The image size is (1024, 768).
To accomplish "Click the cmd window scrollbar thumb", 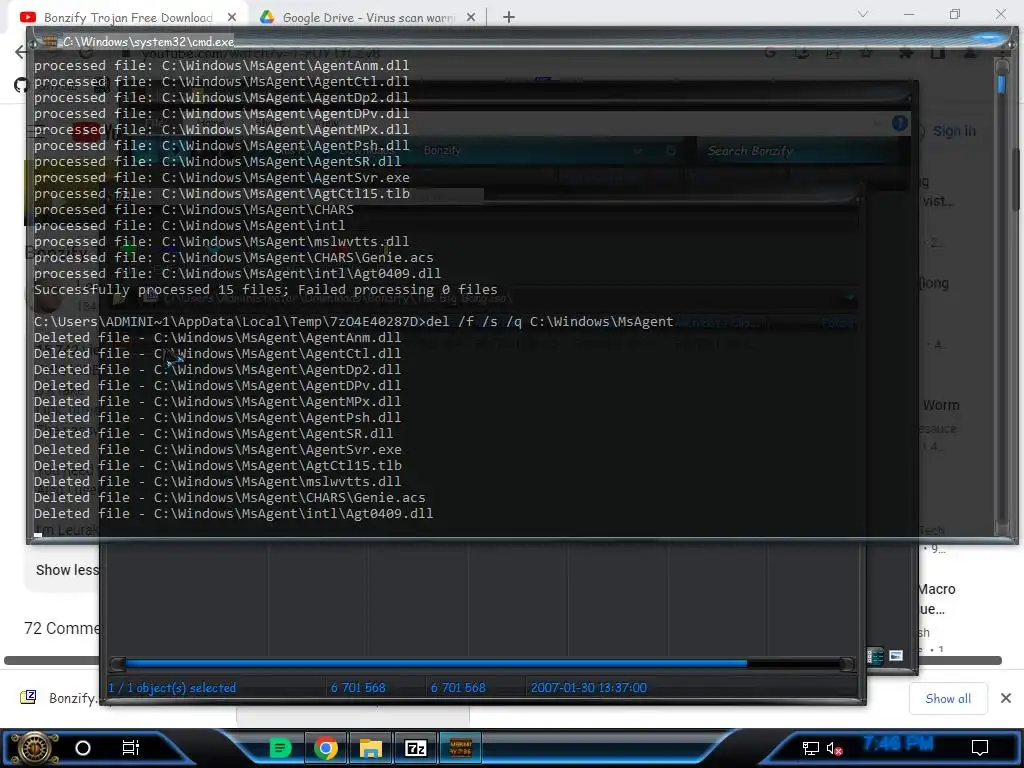I will pyautogui.click(x=1002, y=84).
